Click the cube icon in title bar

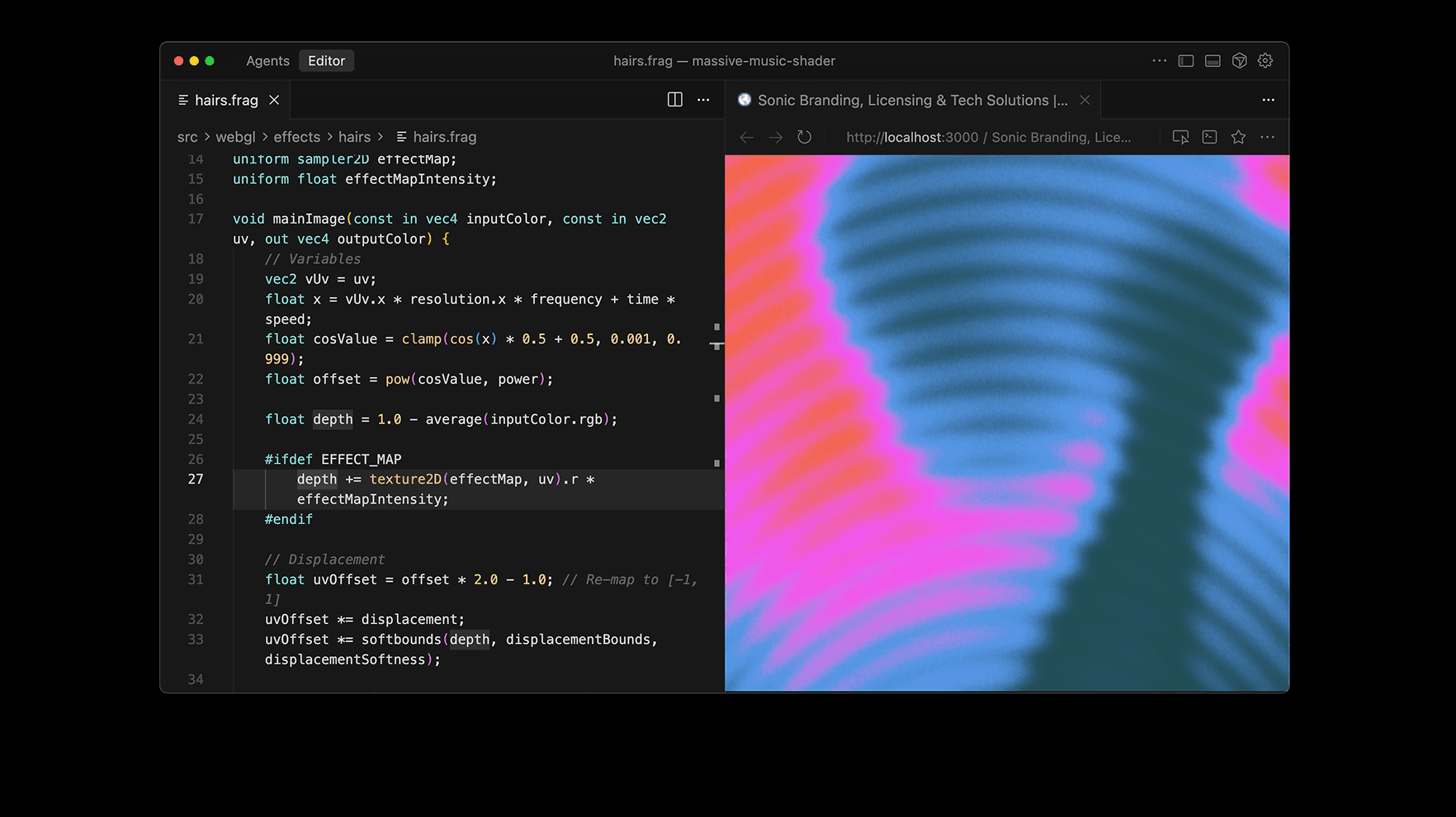(x=1239, y=61)
